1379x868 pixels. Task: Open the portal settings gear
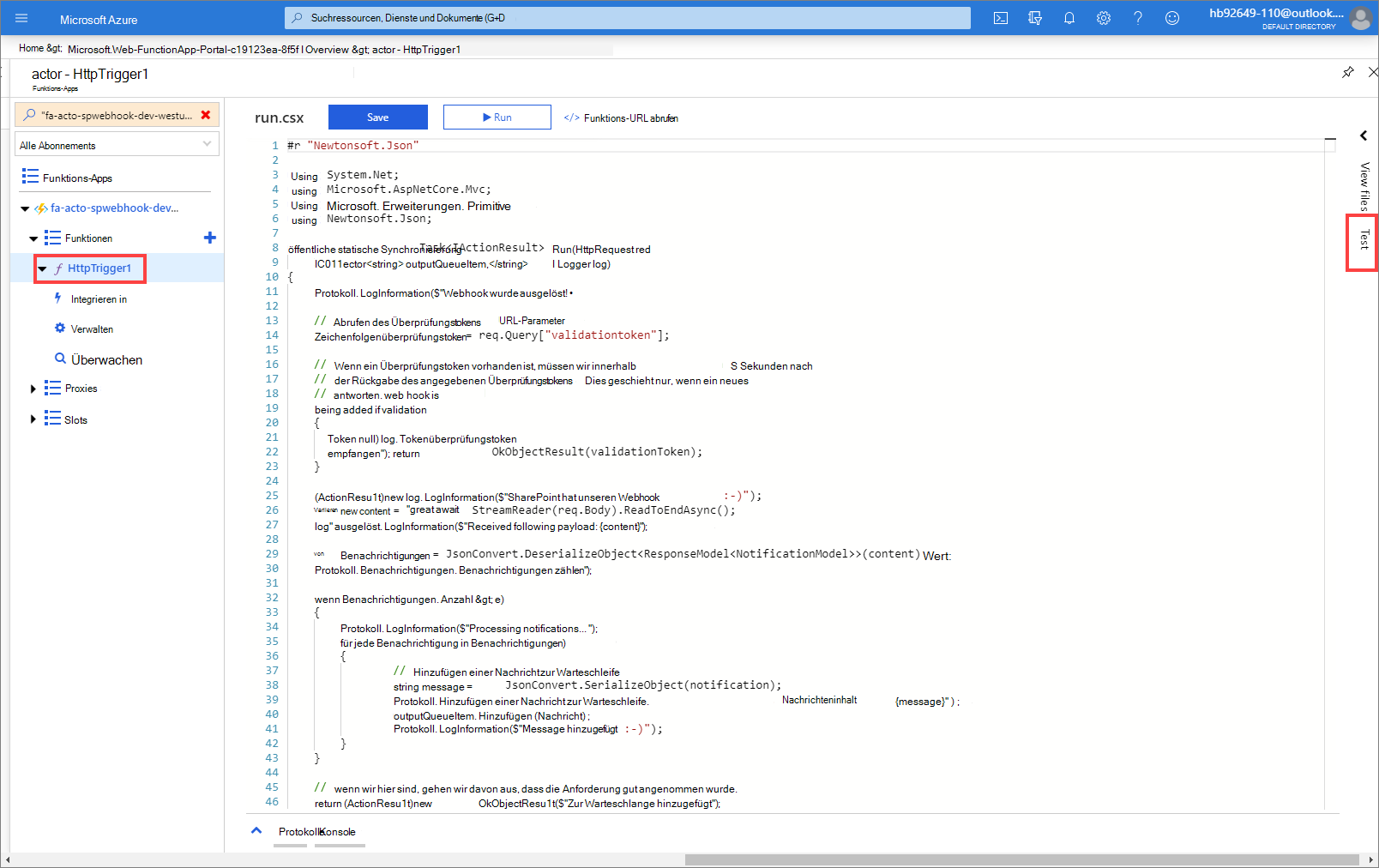[1104, 17]
